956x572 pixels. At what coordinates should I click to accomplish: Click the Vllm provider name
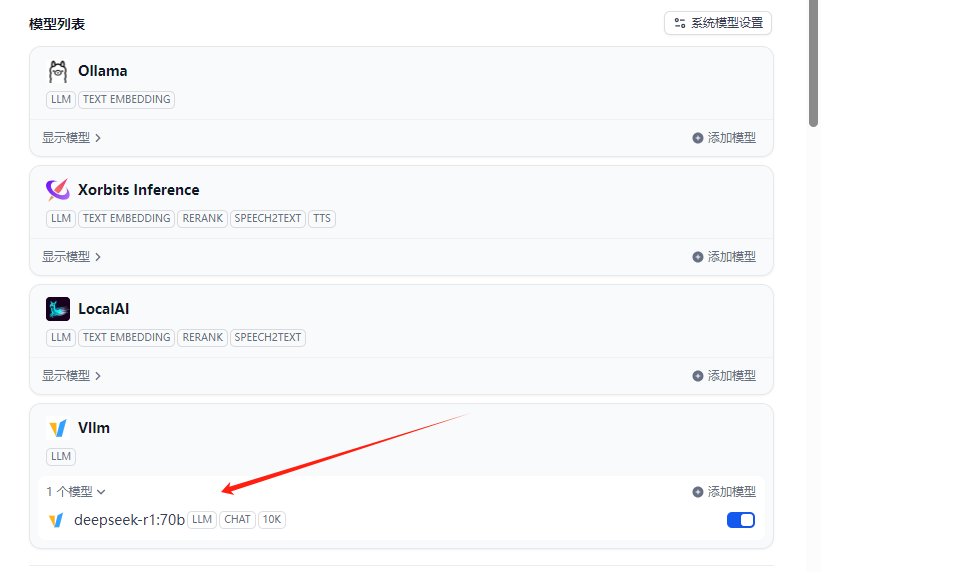tap(94, 427)
